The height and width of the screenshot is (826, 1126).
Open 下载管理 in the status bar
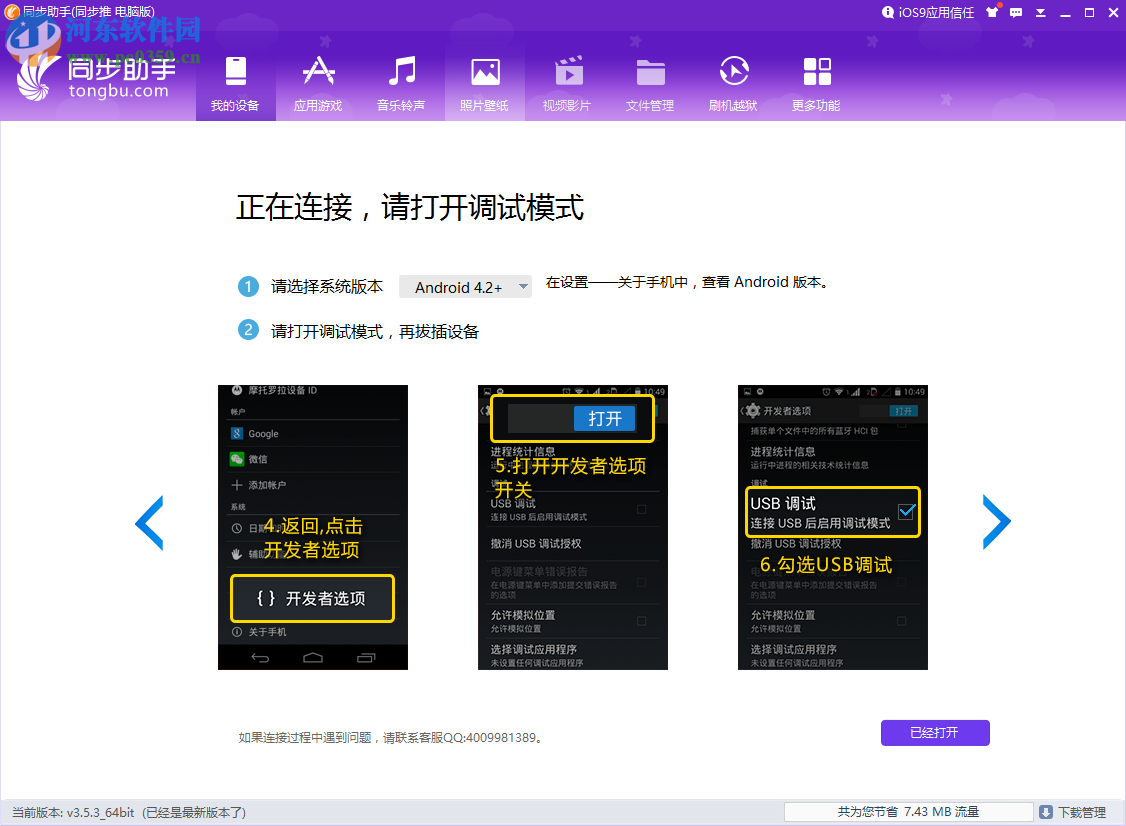pyautogui.click(x=1074, y=811)
